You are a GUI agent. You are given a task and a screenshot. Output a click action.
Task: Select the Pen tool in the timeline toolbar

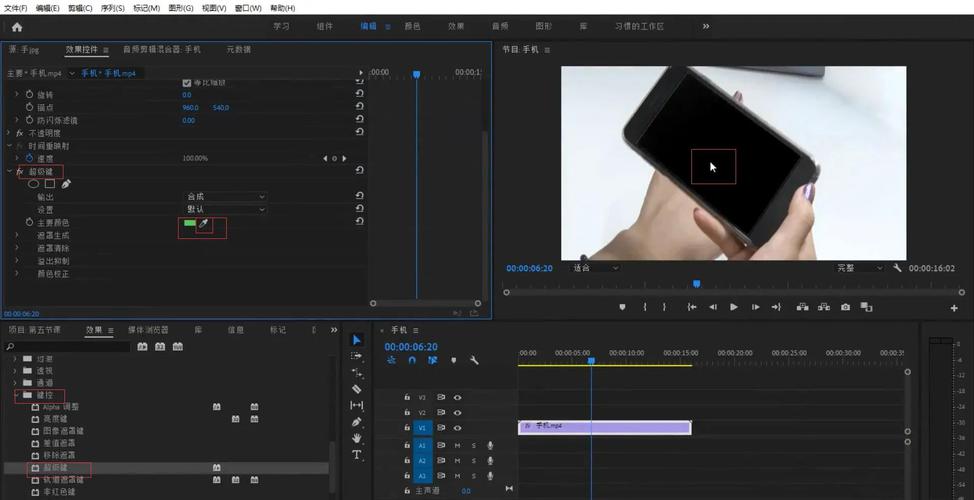pos(357,422)
